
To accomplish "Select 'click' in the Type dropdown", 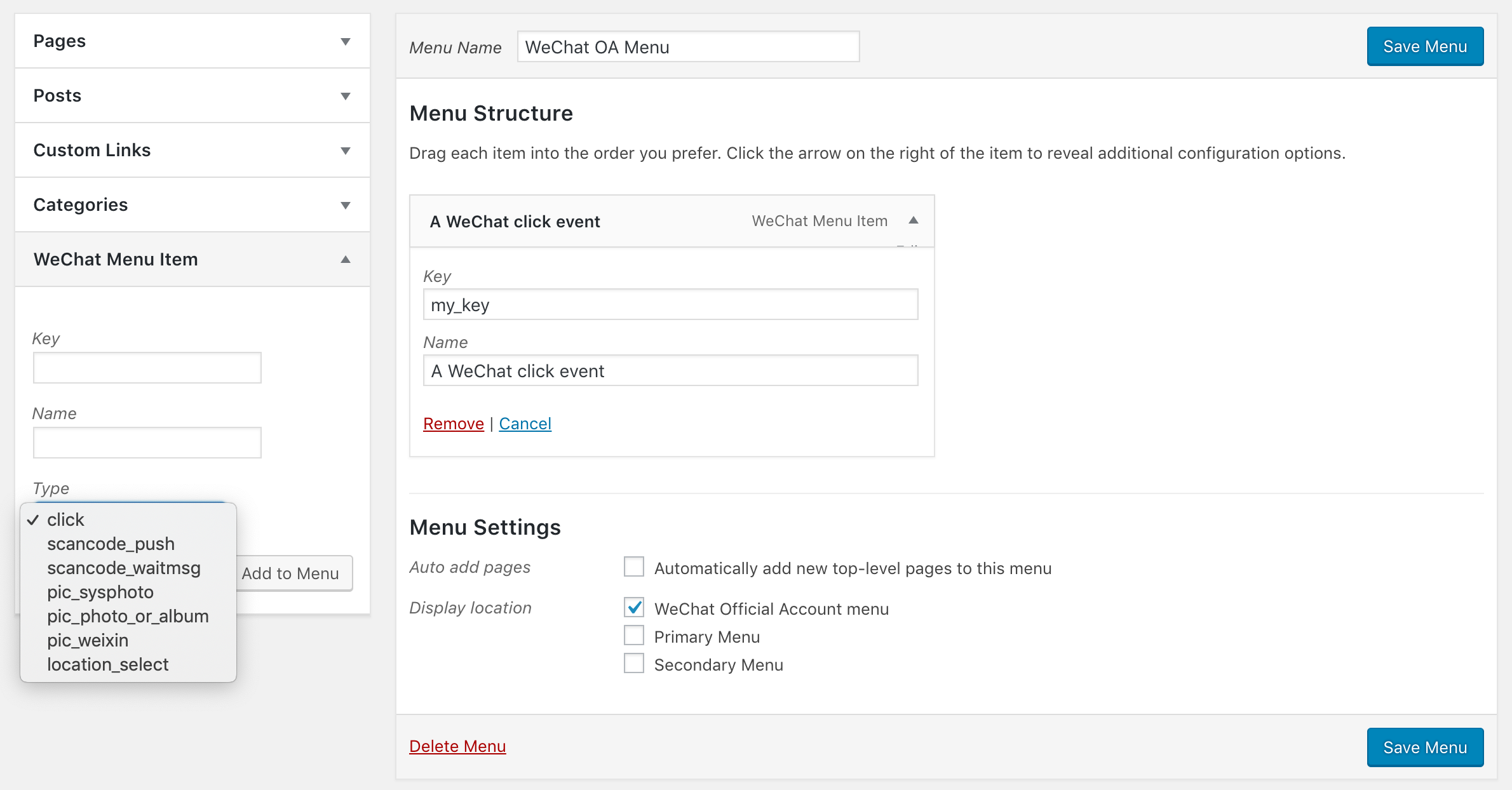I will (x=128, y=519).
